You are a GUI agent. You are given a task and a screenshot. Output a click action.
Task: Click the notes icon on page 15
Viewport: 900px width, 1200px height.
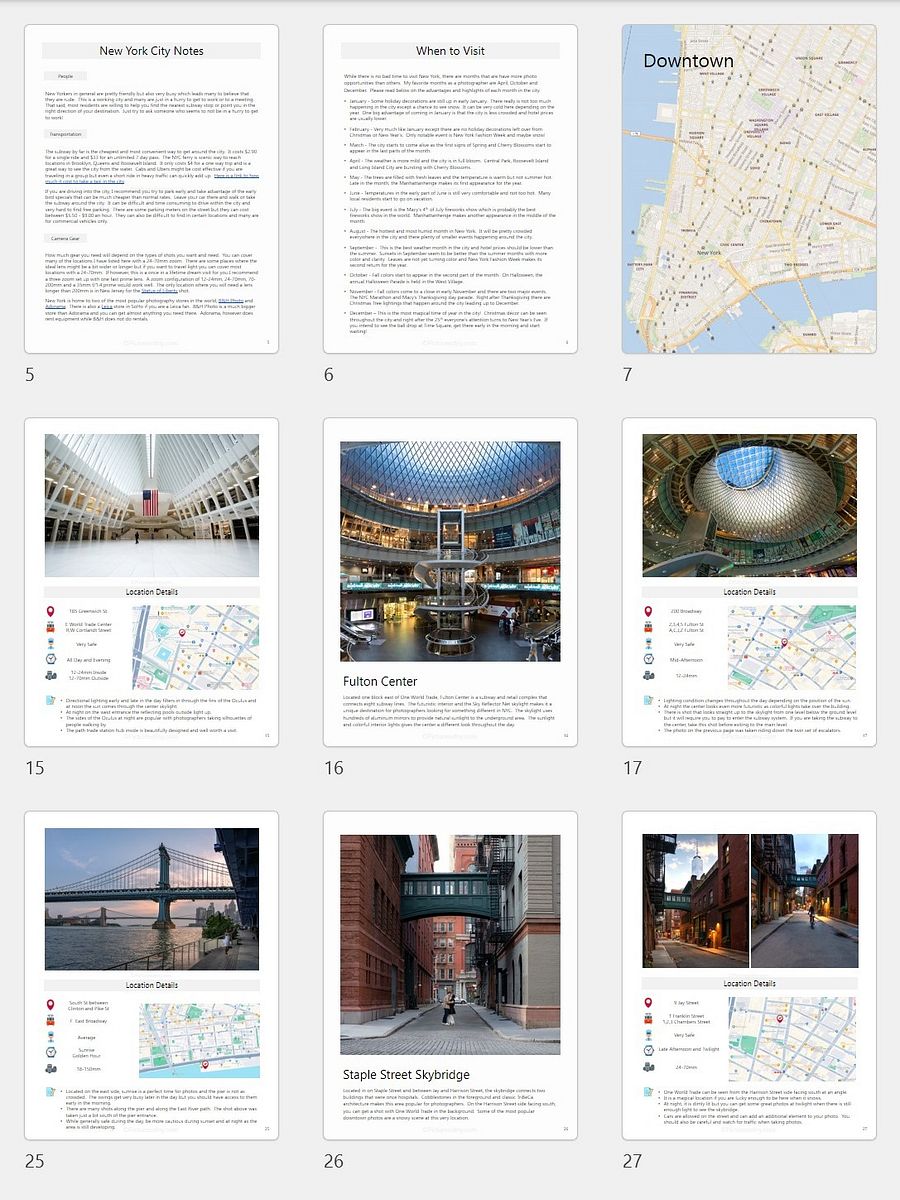coord(51,702)
